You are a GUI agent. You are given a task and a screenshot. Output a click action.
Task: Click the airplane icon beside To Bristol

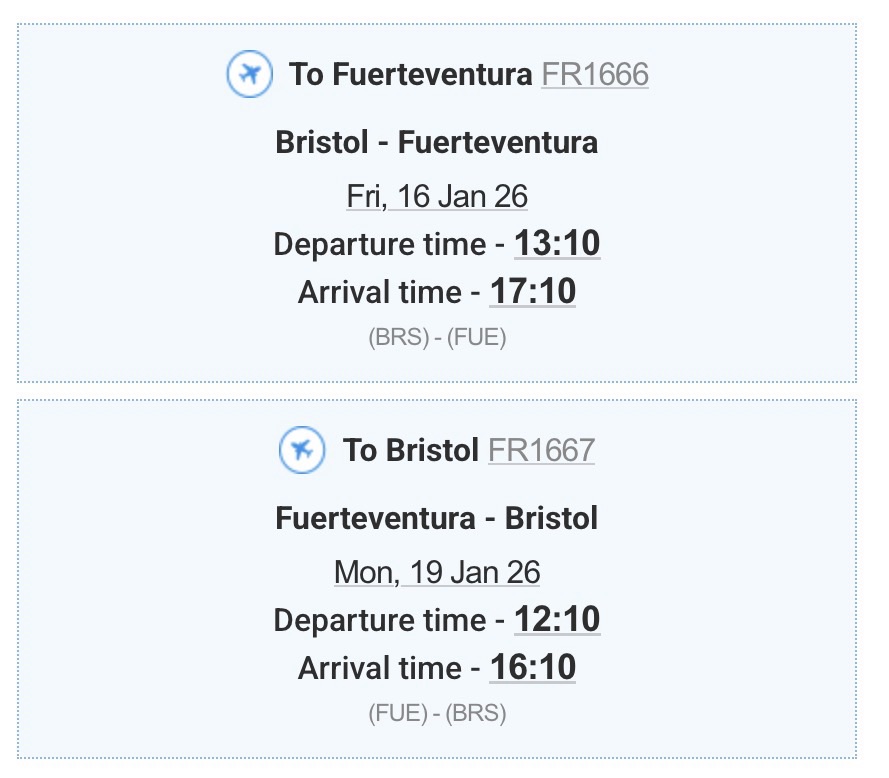click(302, 450)
